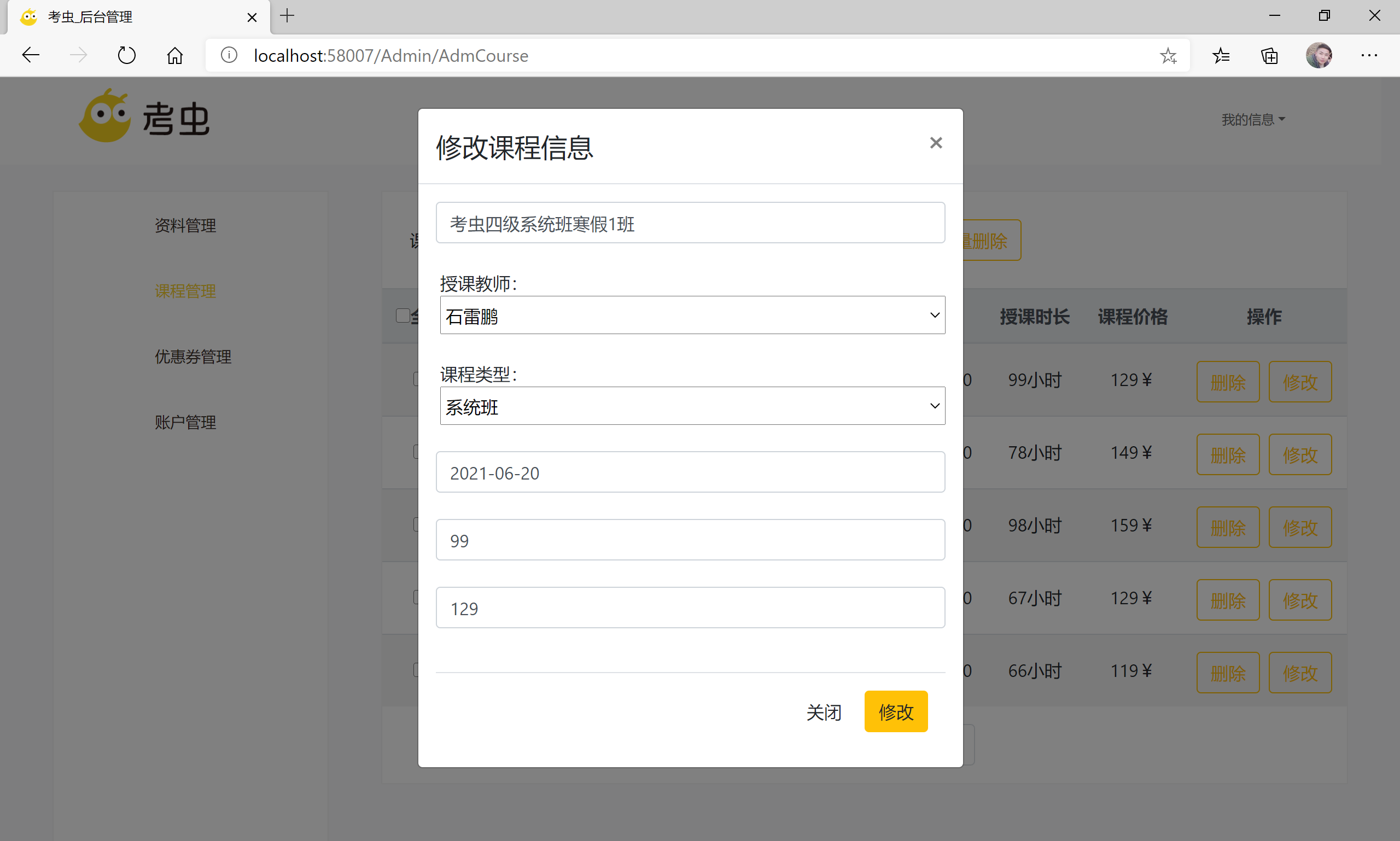The width and height of the screenshot is (1400, 841).
Task: Open 优惠券管理 in the sidebar
Action: tap(192, 357)
